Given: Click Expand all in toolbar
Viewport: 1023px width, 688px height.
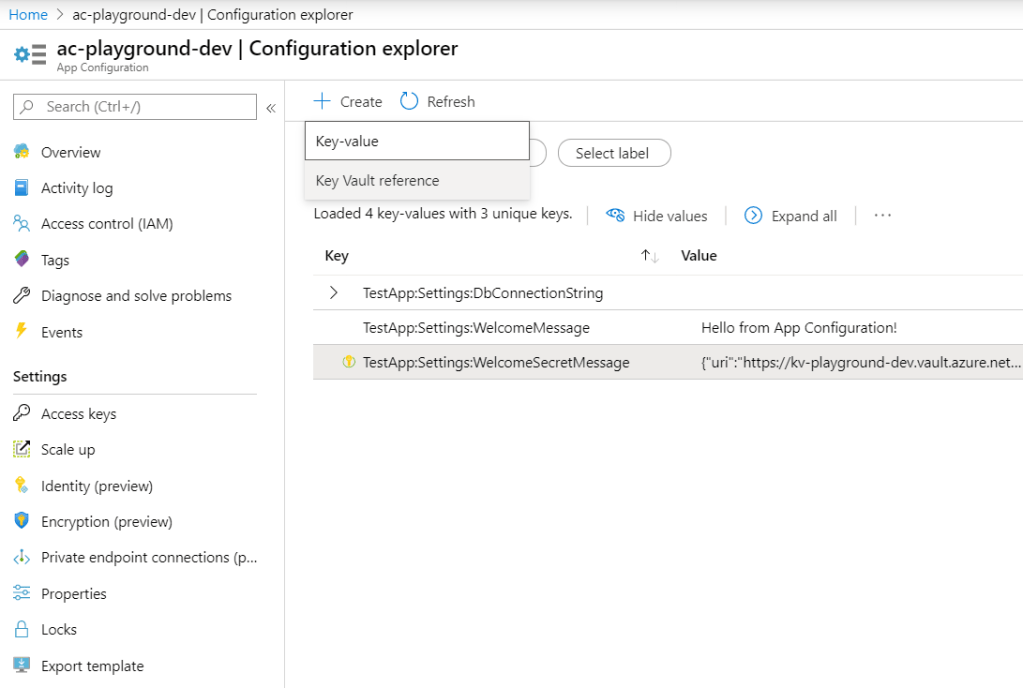Looking at the screenshot, I should [791, 216].
